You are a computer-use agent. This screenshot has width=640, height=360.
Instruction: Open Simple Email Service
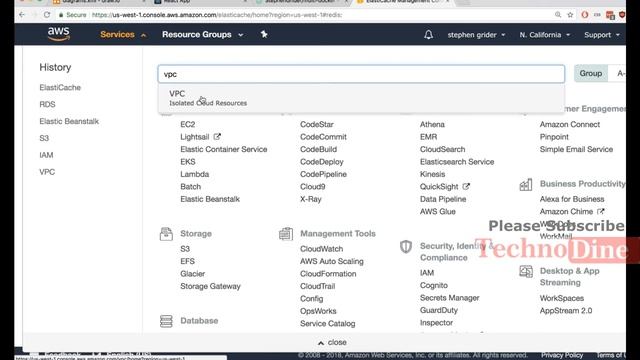tap(576, 149)
